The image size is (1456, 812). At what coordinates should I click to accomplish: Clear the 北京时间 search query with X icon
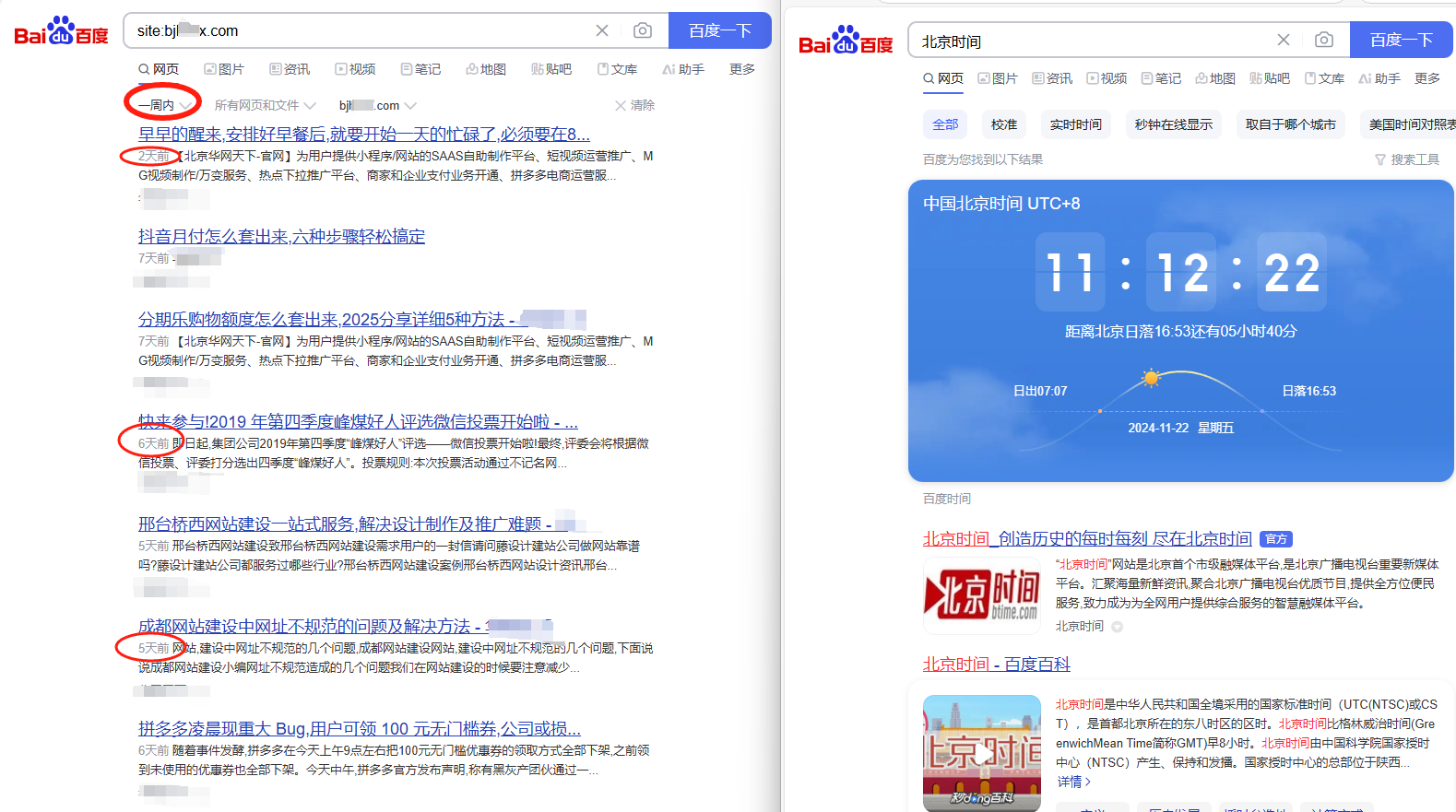1284,40
